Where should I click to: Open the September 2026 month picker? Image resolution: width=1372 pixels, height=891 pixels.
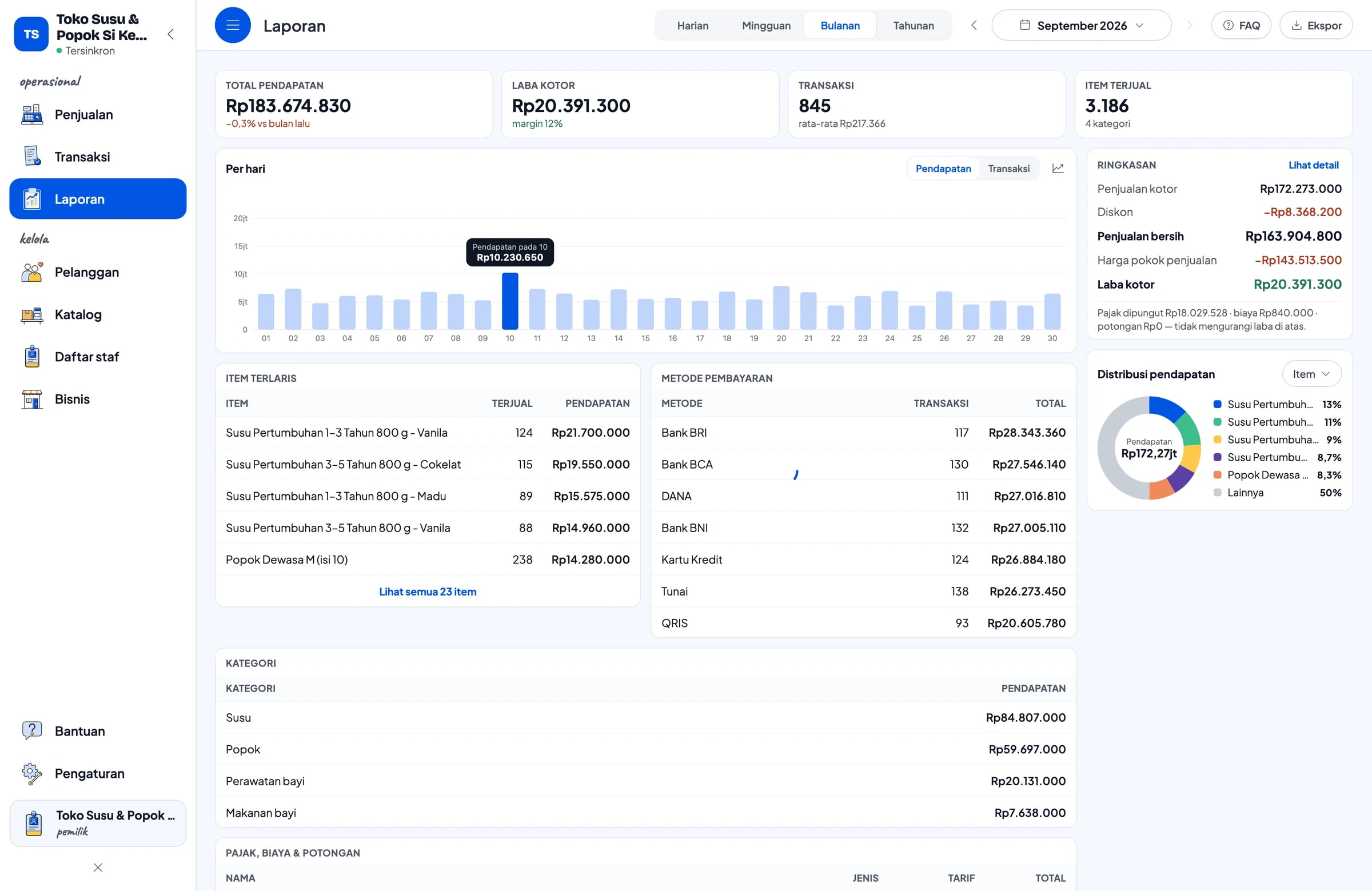click(1081, 25)
